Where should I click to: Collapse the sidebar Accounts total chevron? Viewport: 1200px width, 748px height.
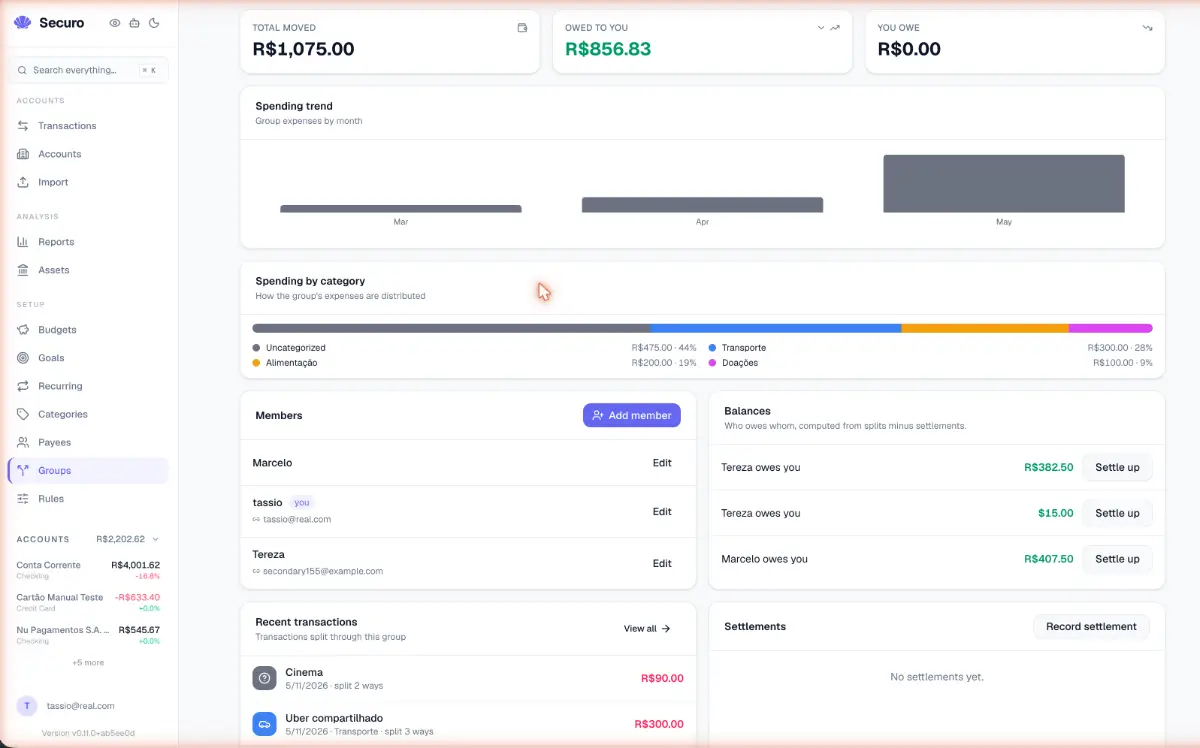pos(155,539)
